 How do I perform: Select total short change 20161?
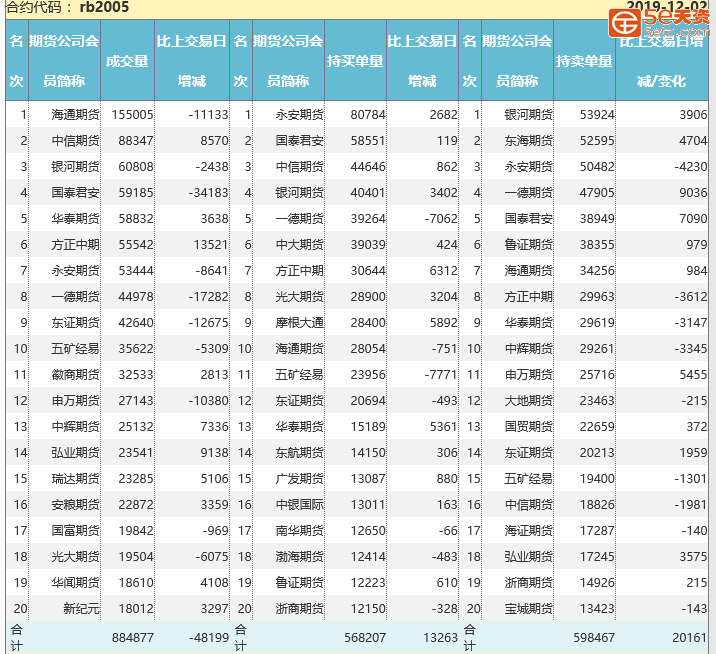[x=690, y=638]
